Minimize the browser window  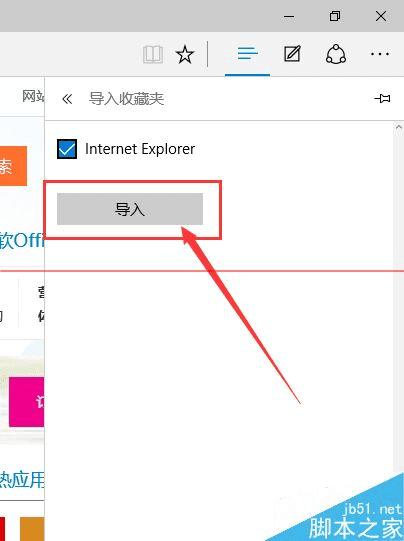point(289,16)
